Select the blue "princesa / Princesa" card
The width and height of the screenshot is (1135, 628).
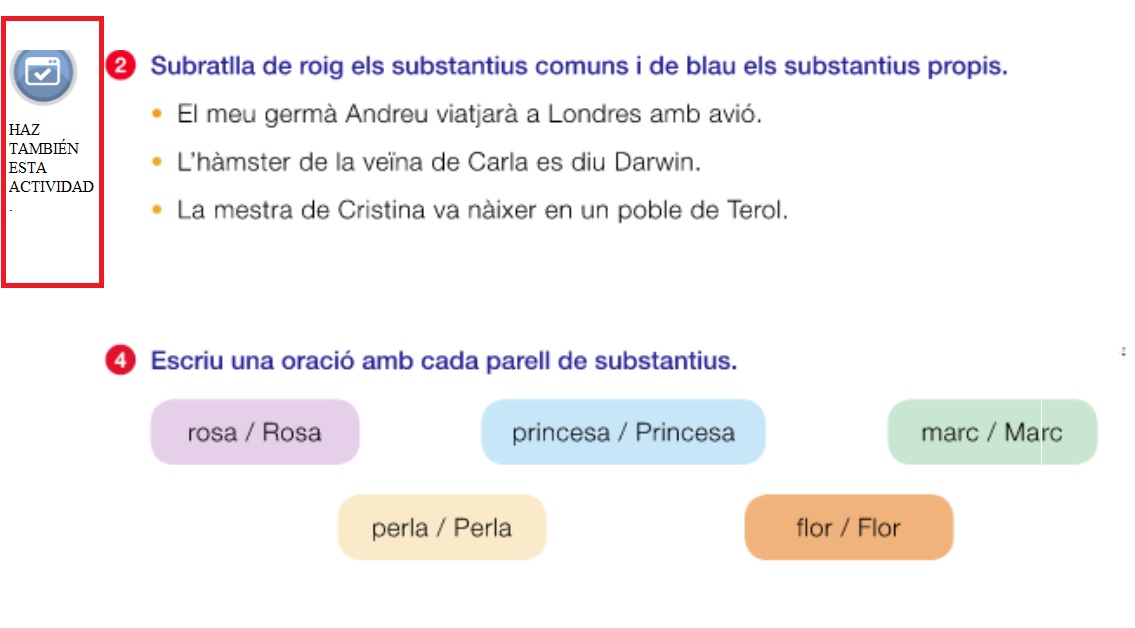pos(623,432)
